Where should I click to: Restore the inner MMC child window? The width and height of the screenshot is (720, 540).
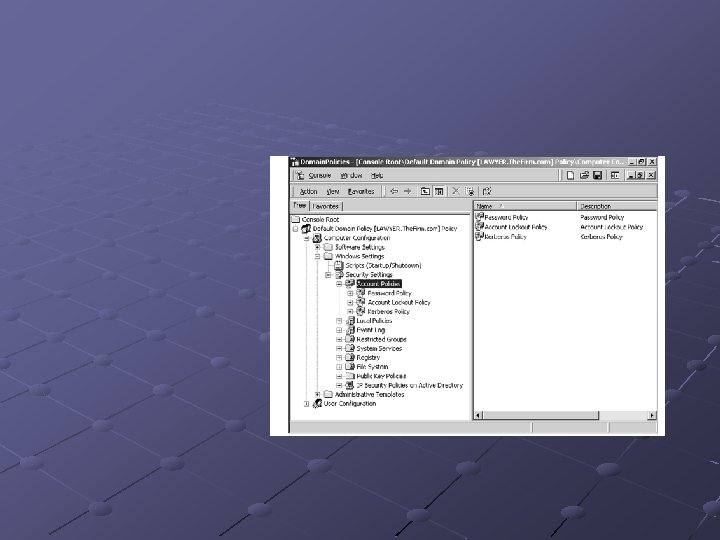pyautogui.click(x=641, y=175)
